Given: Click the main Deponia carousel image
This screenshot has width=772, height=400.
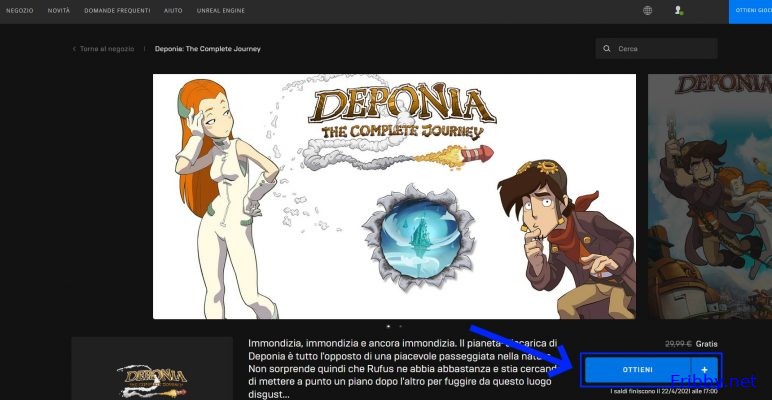Looking at the screenshot, I should (x=394, y=197).
